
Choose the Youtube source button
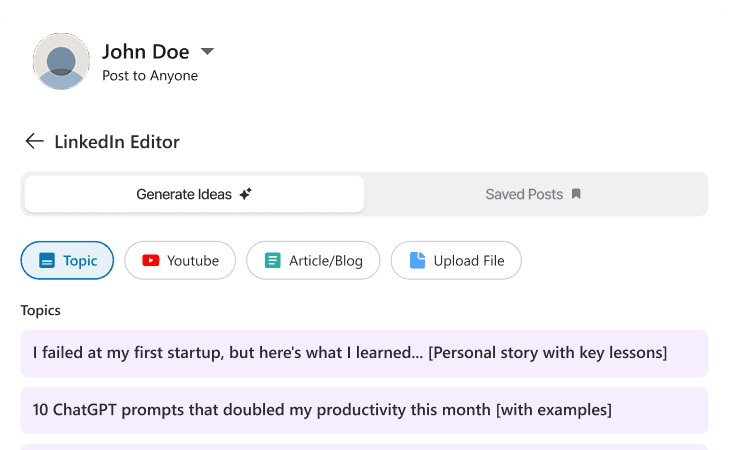(x=180, y=260)
